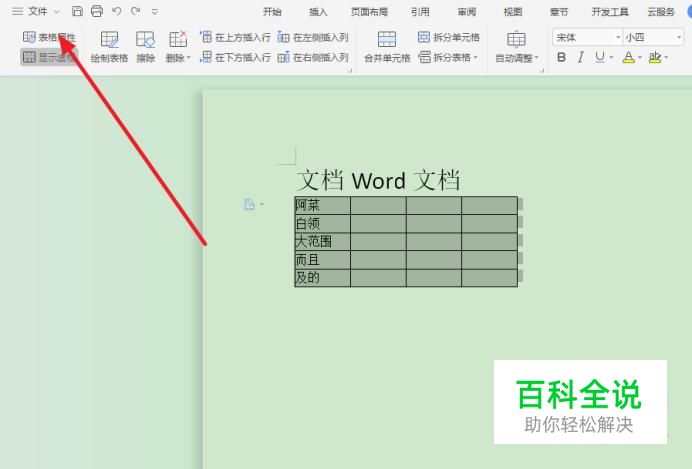The height and width of the screenshot is (469, 692).
Task: Click 在下方插入行 to insert row below
Action: tap(235, 57)
